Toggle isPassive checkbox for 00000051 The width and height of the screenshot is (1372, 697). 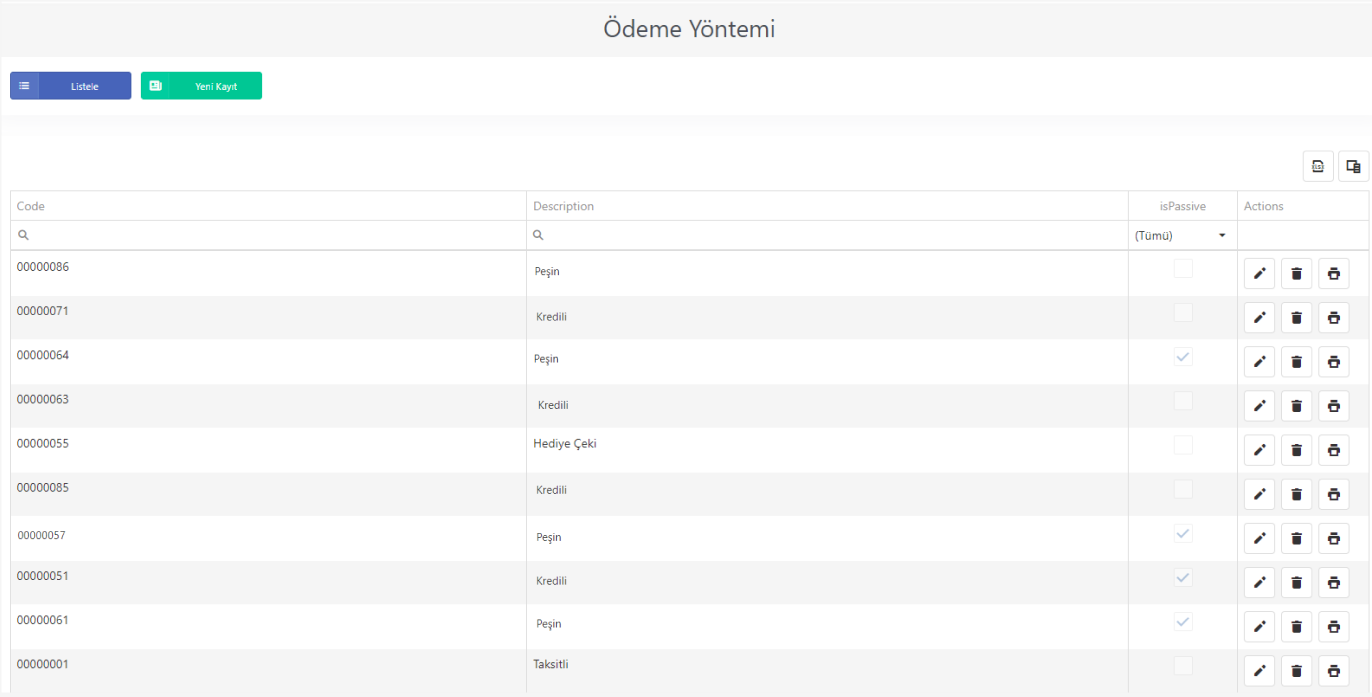click(x=1183, y=577)
